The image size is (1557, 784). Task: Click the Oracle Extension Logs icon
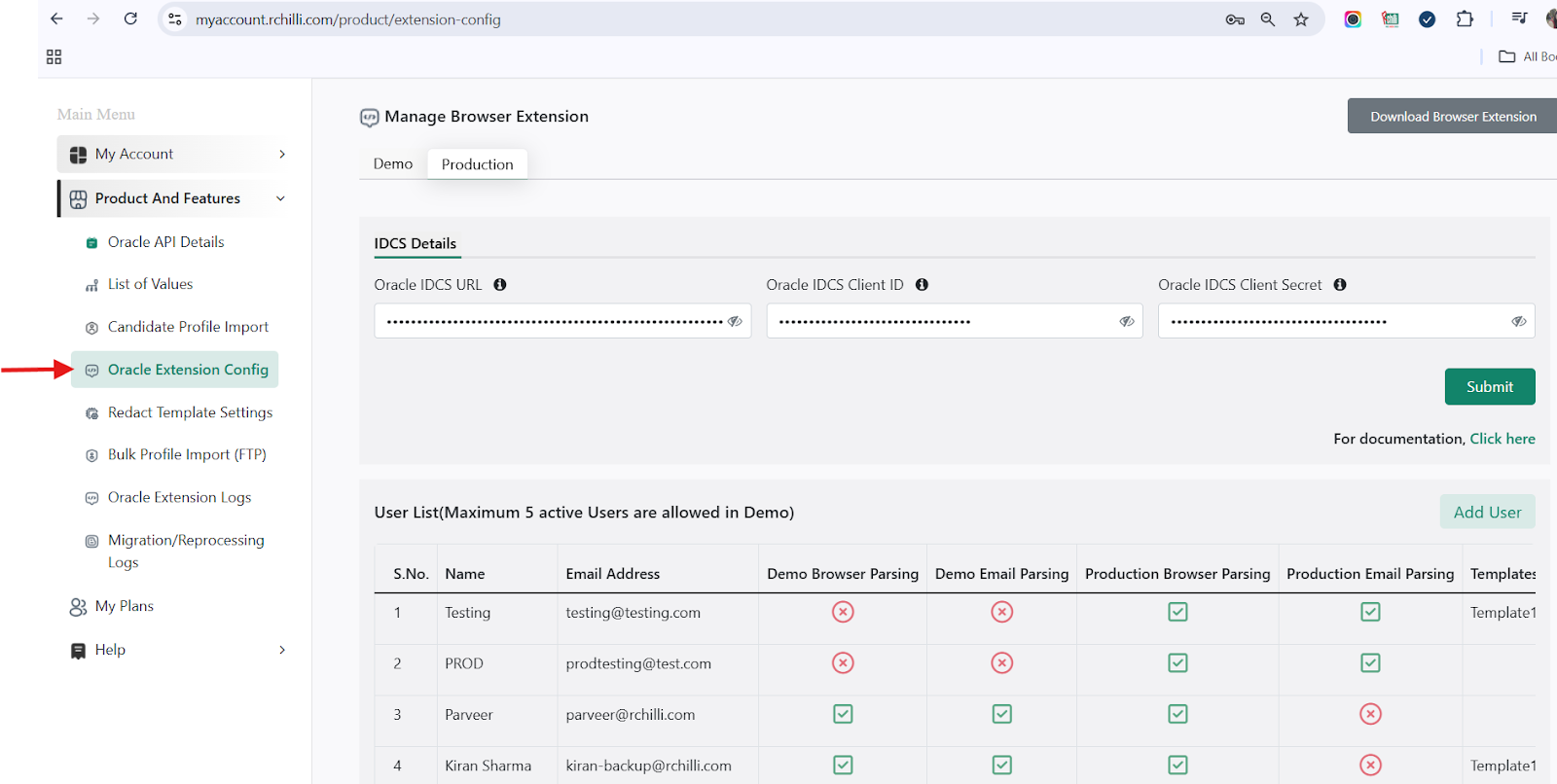91,498
